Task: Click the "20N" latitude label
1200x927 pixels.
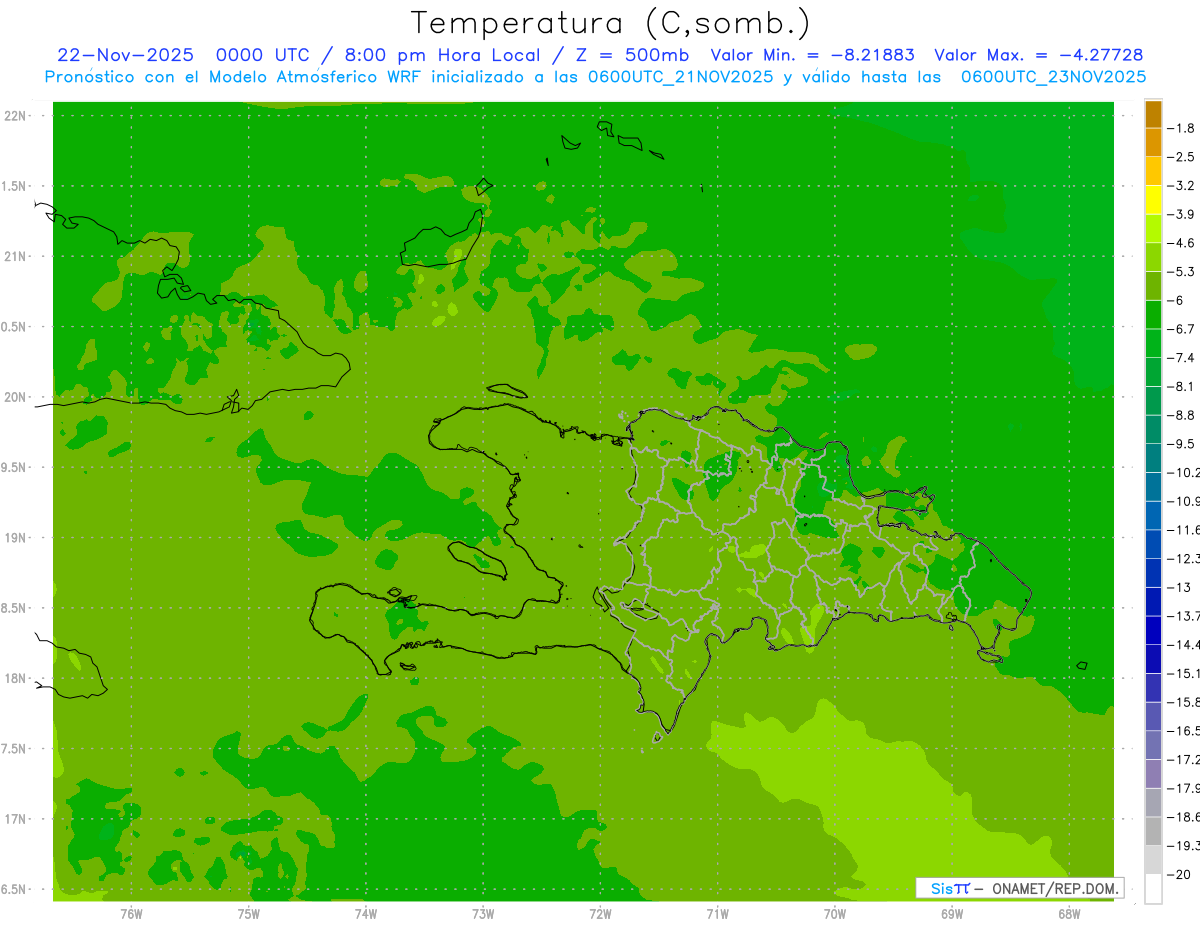Action: point(17,397)
